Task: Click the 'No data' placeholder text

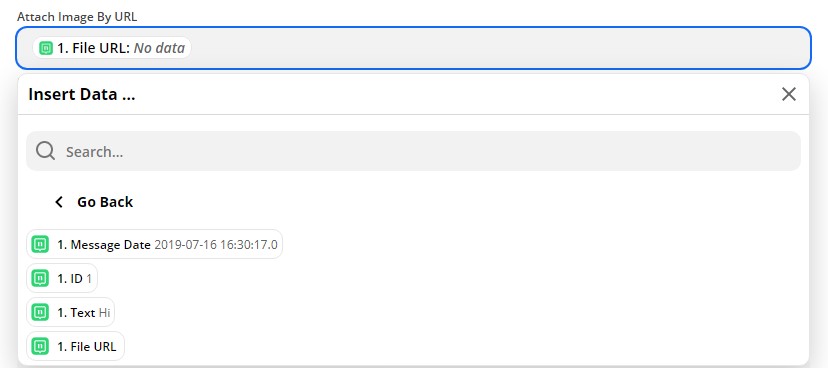Action: pyautogui.click(x=159, y=48)
